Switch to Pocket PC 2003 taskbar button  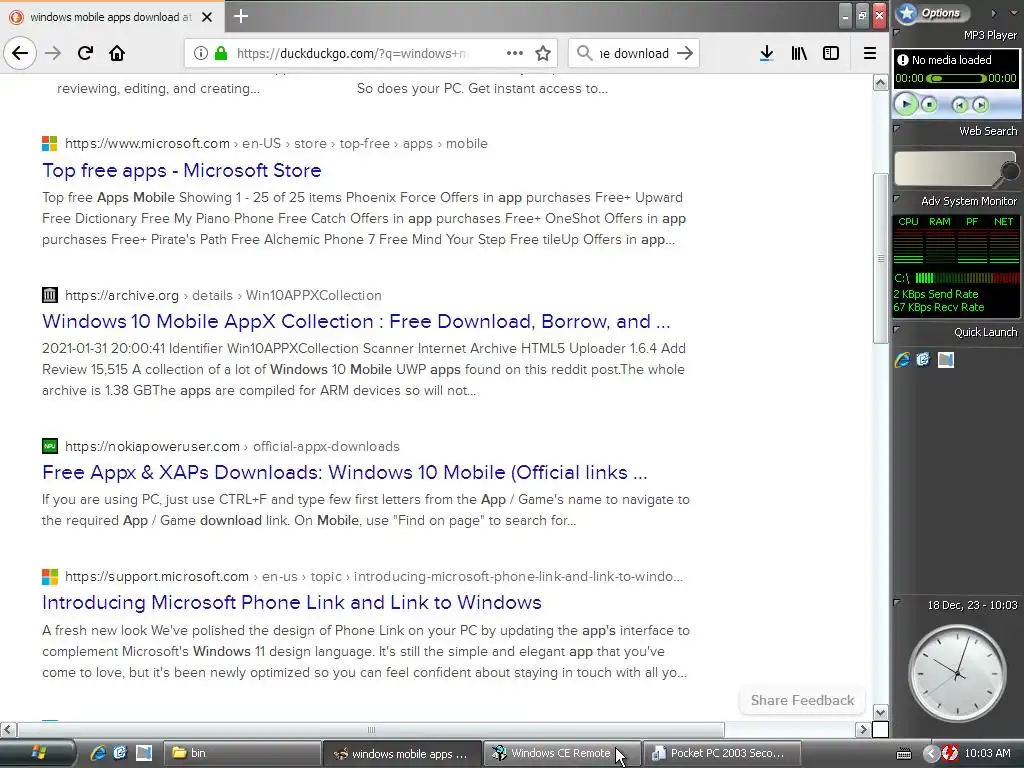[722, 753]
